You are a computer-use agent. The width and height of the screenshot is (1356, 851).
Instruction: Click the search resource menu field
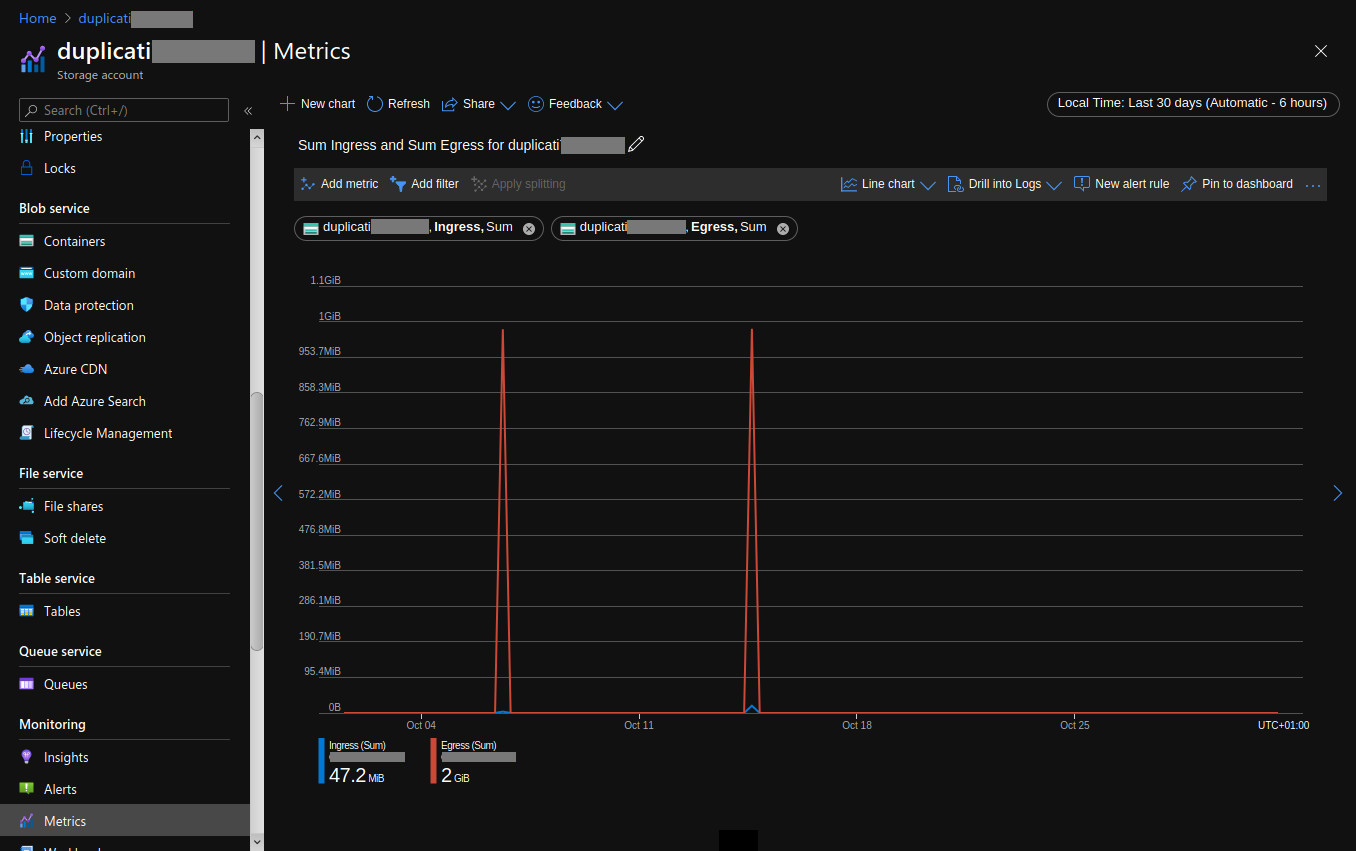124,110
